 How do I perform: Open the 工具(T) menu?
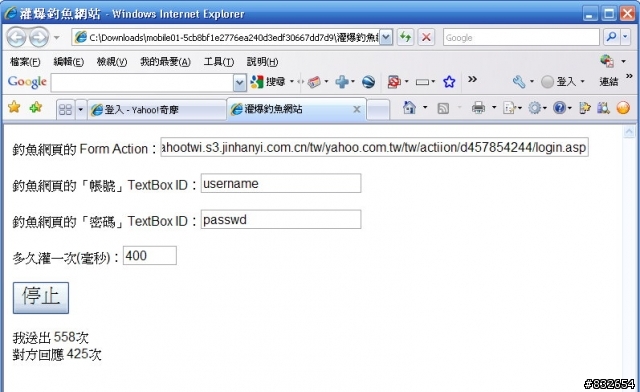tap(219, 62)
